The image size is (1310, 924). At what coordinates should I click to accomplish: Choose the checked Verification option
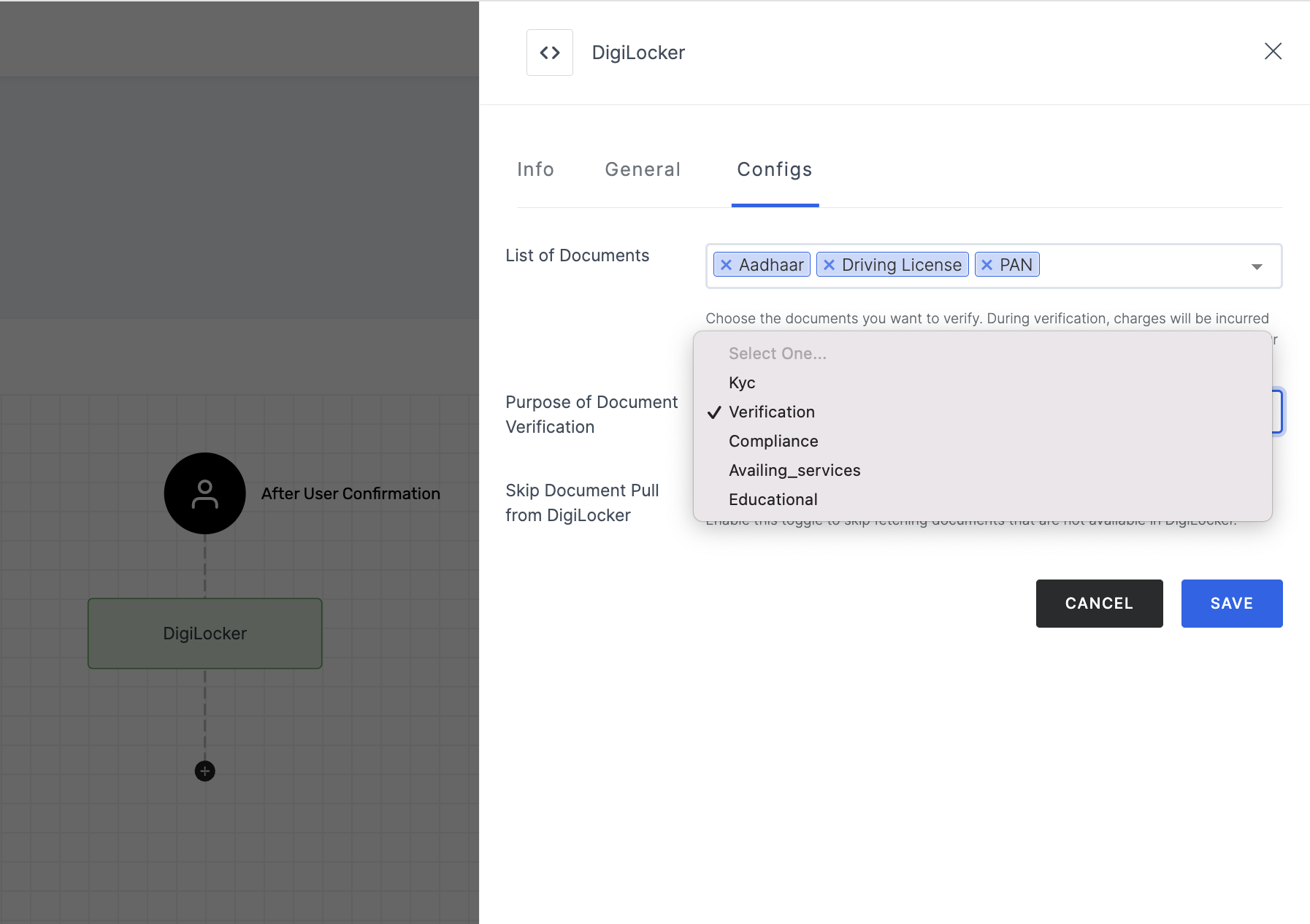pyautogui.click(x=982, y=412)
